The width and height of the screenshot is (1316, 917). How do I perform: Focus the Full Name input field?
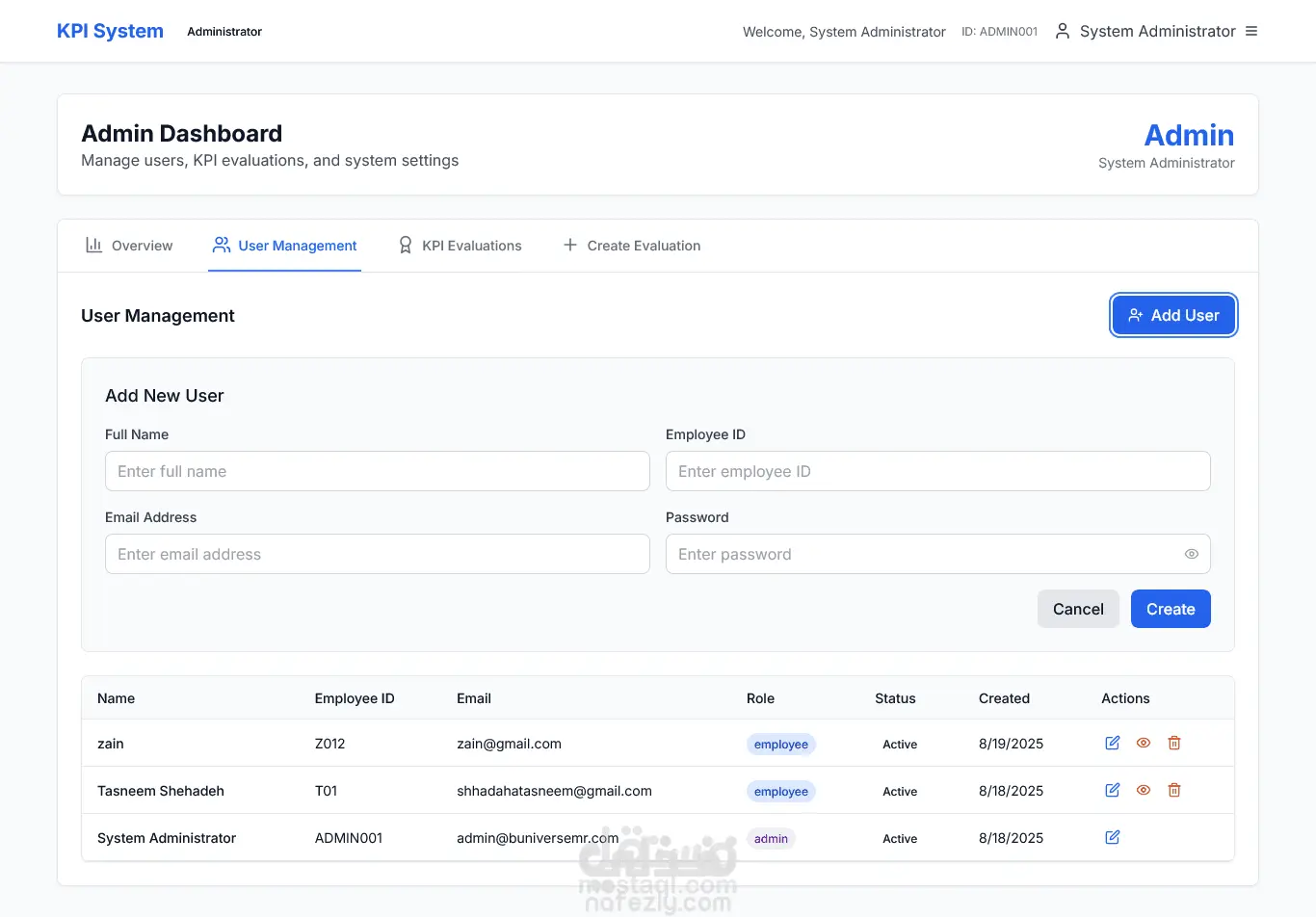pos(378,471)
